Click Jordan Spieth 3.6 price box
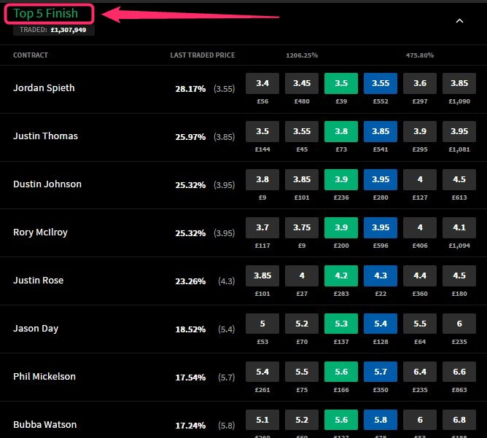The image size is (487, 438). pos(420,83)
